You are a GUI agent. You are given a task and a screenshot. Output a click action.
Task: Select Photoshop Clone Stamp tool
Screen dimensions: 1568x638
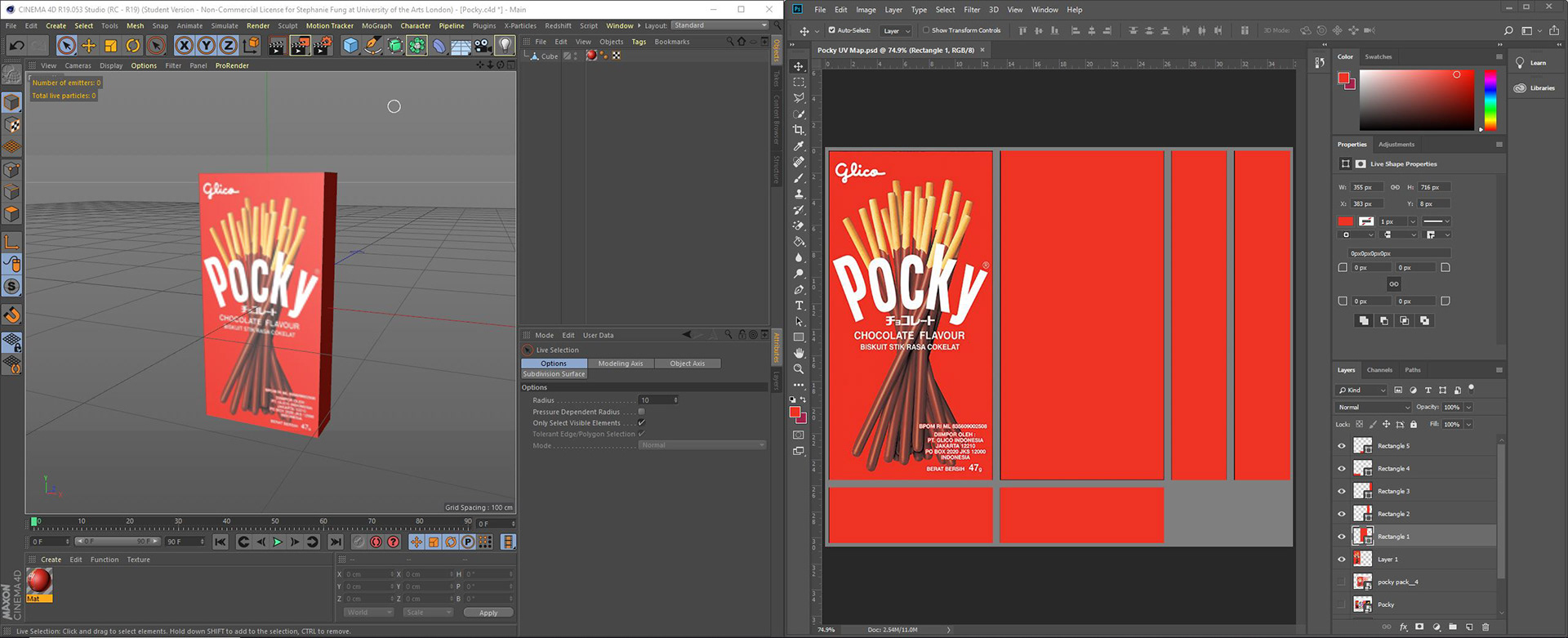(x=799, y=194)
